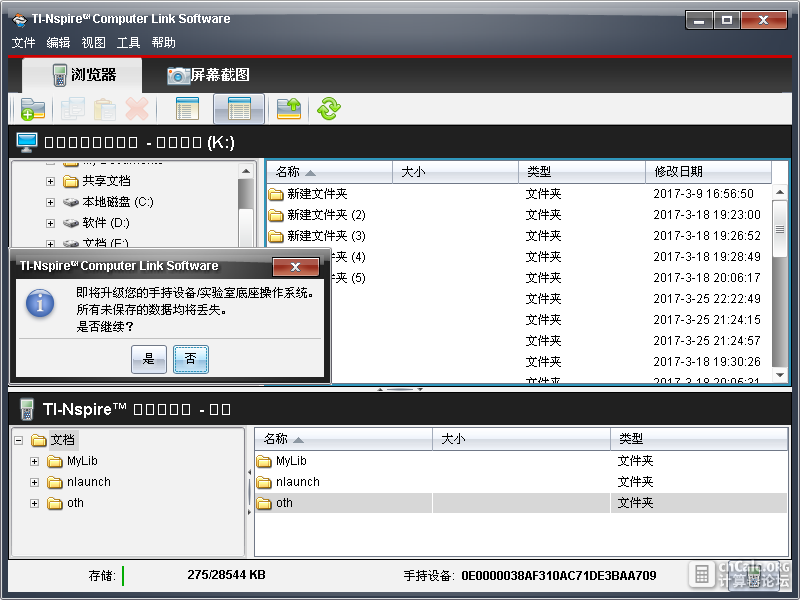This screenshot has height=600, width=800.
Task: Click the 新建文件夹 (3) folder icon
Action: coord(276,236)
